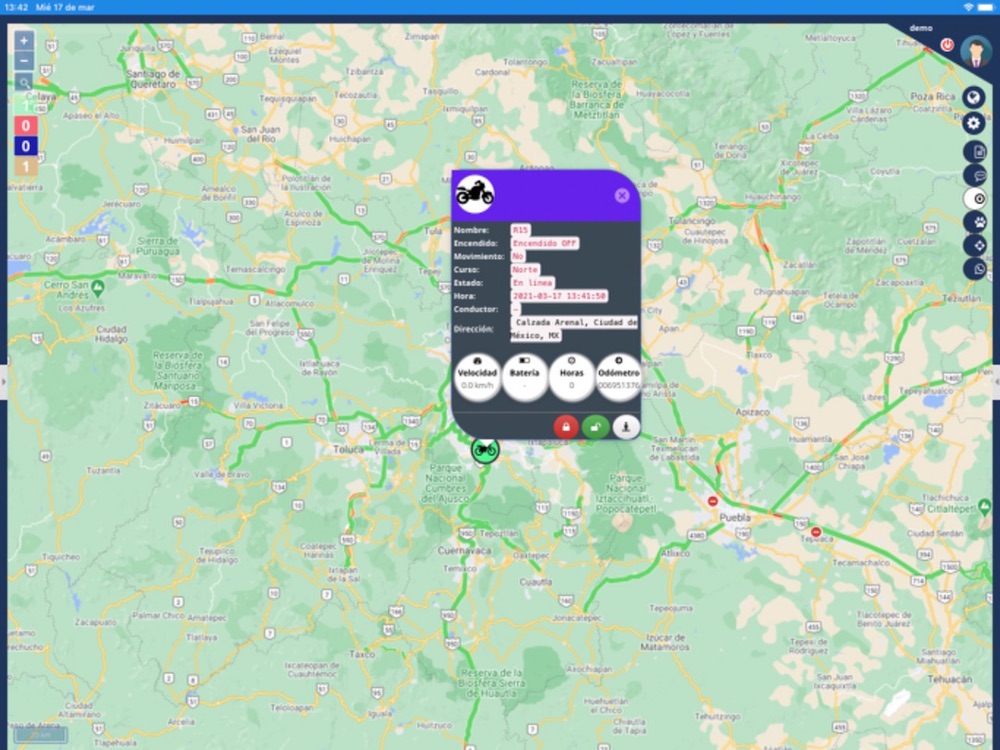Click the green motorcycle marker on map
The width and height of the screenshot is (1000, 750).
[485, 450]
